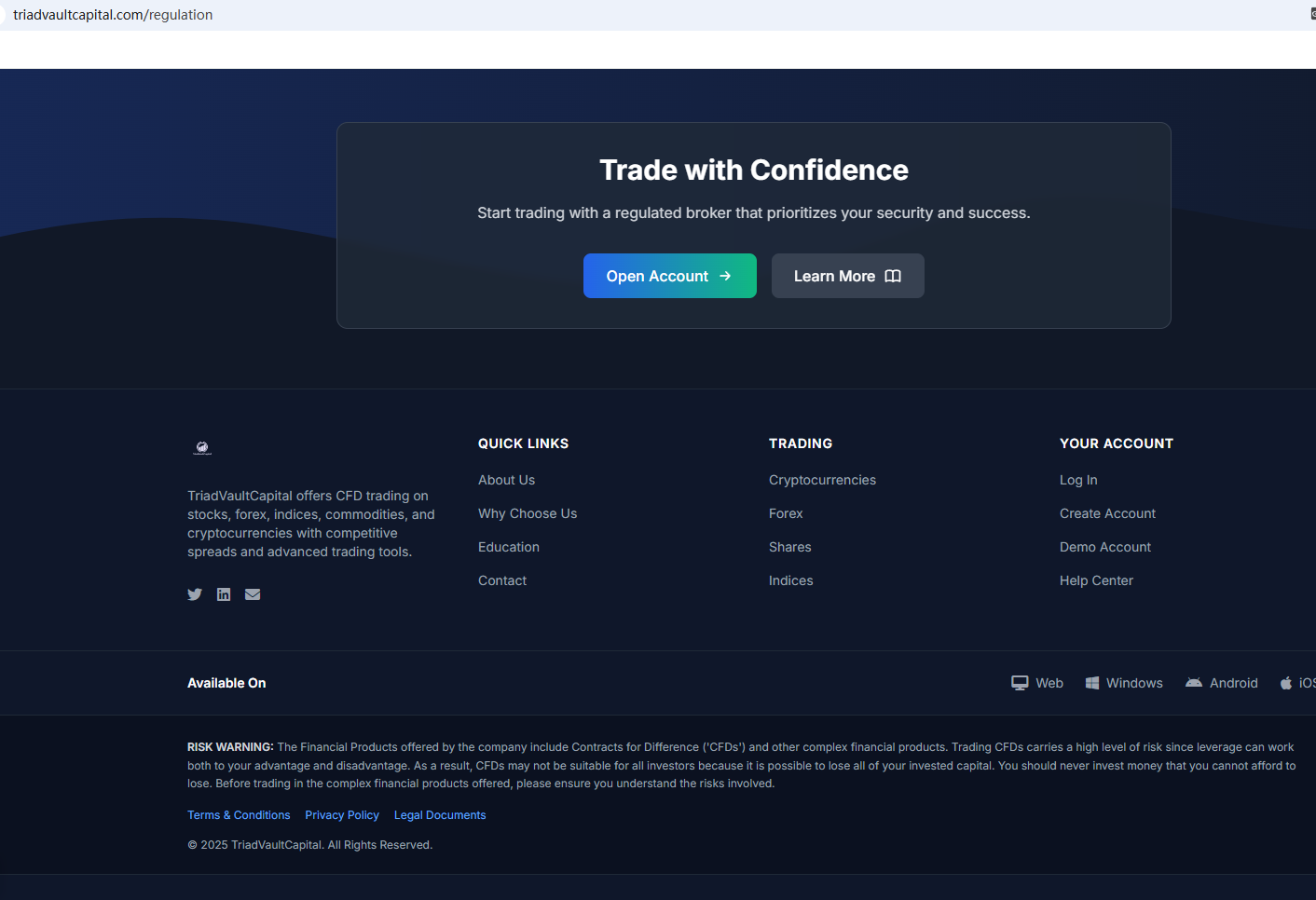
Task: Open the Cryptocurrencies trading link
Action: tap(822, 480)
